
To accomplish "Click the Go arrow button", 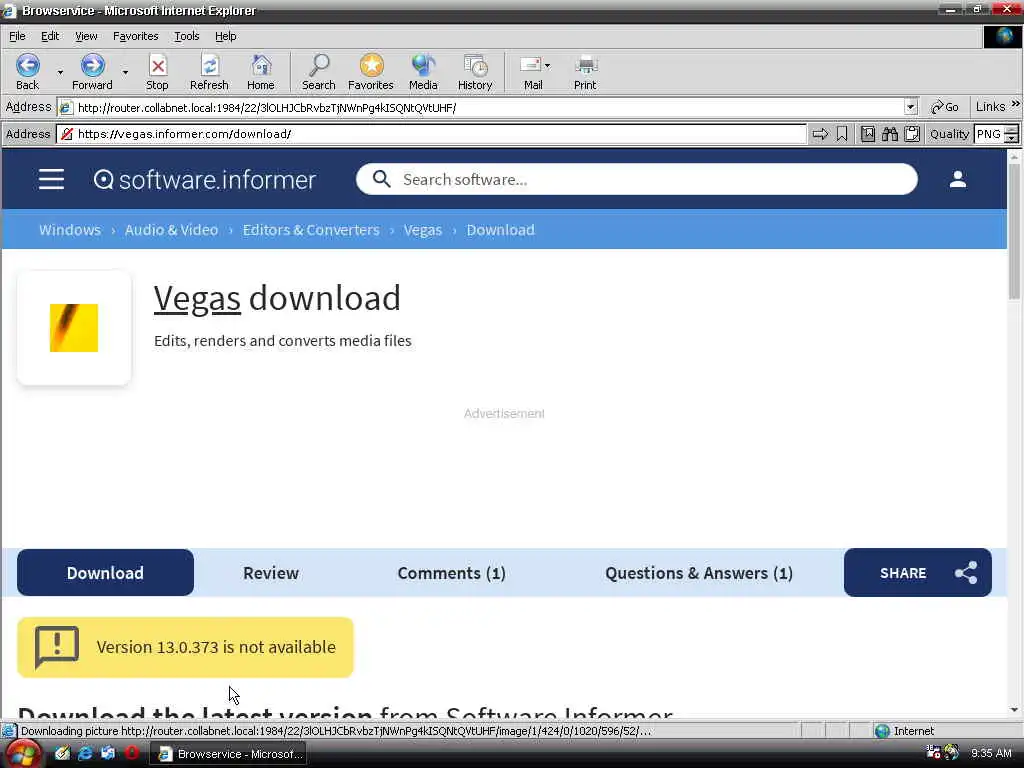I will [x=945, y=107].
